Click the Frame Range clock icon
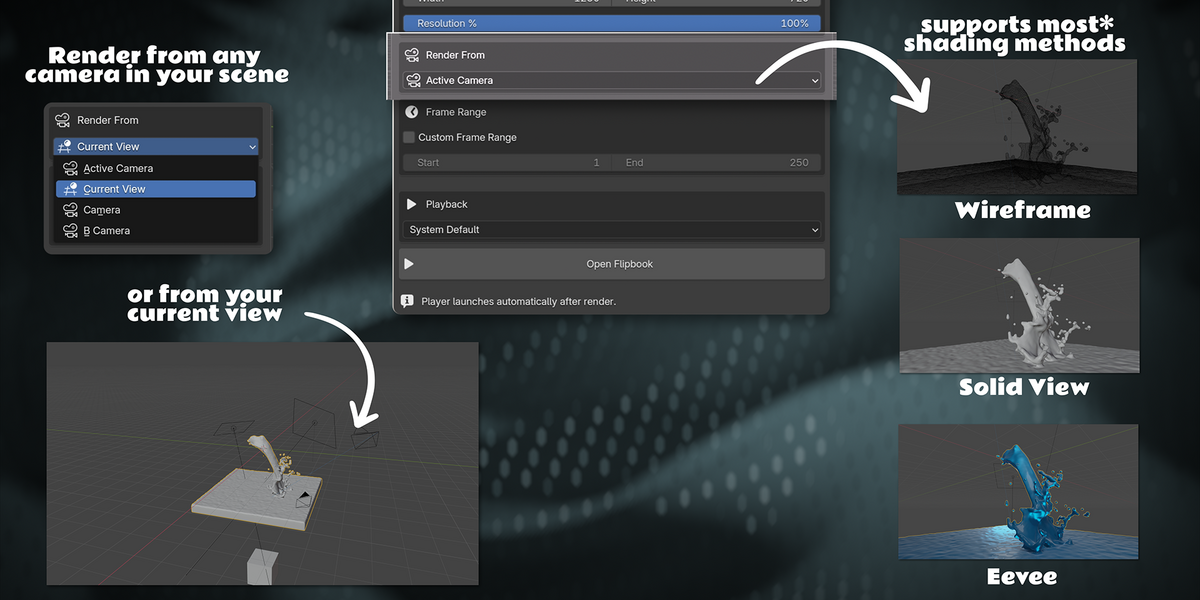Image resolution: width=1200 pixels, height=600 pixels. click(x=411, y=112)
